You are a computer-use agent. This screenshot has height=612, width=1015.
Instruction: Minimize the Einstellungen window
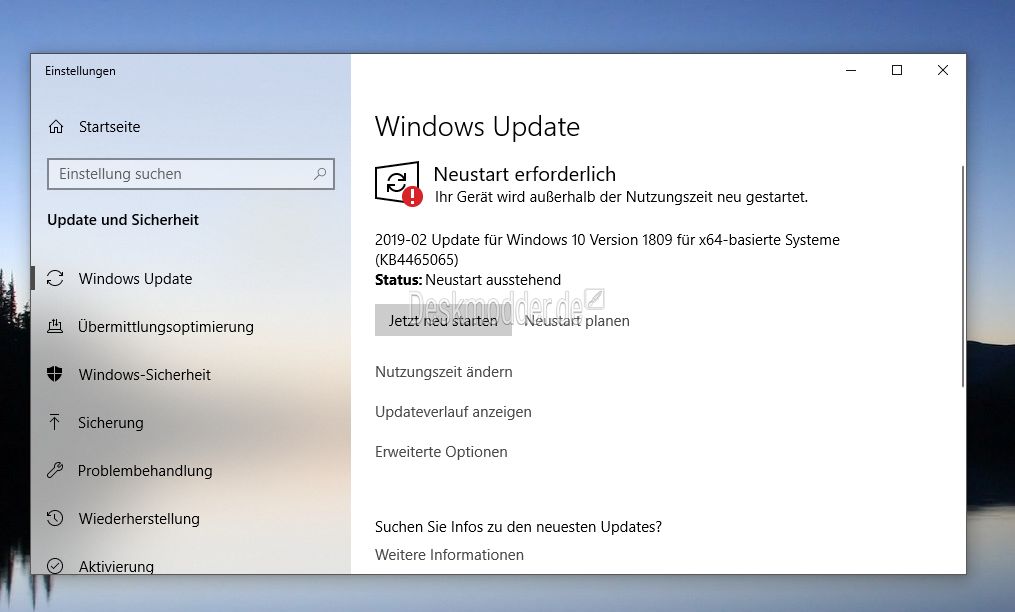pyautogui.click(x=851, y=71)
